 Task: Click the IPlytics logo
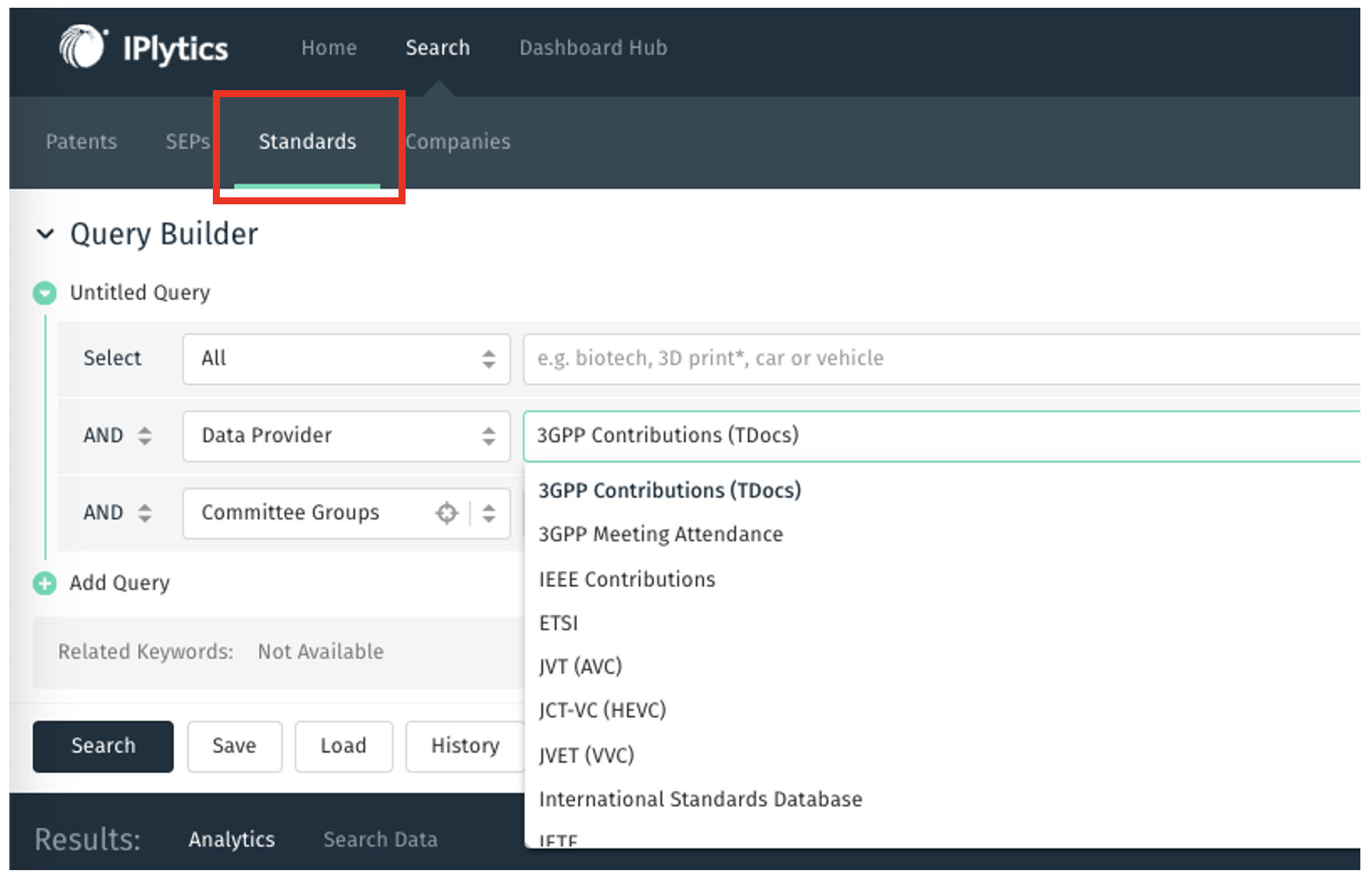pyautogui.click(x=144, y=47)
